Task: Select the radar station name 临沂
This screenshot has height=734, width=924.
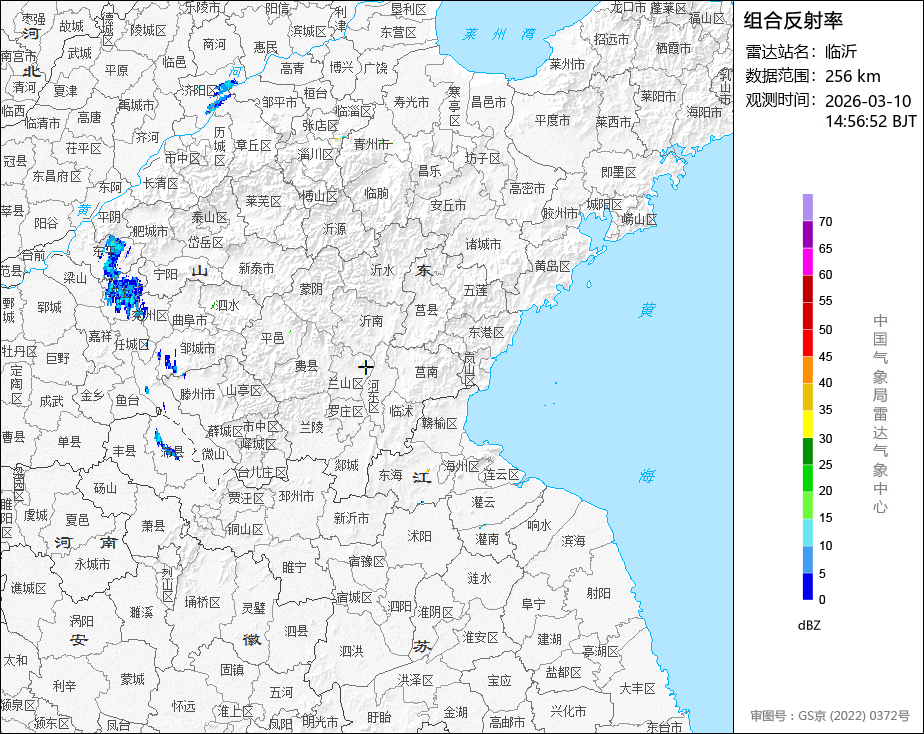Action: point(841,52)
